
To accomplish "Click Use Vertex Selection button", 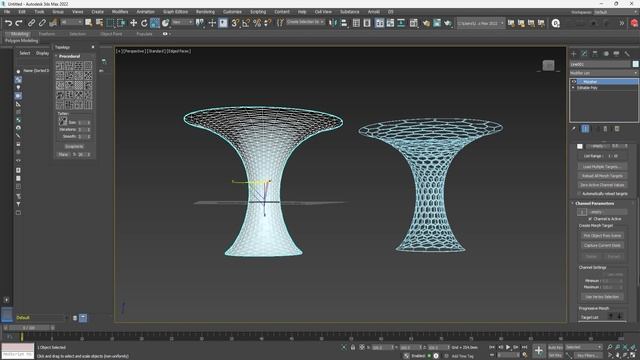I will (x=602, y=297).
